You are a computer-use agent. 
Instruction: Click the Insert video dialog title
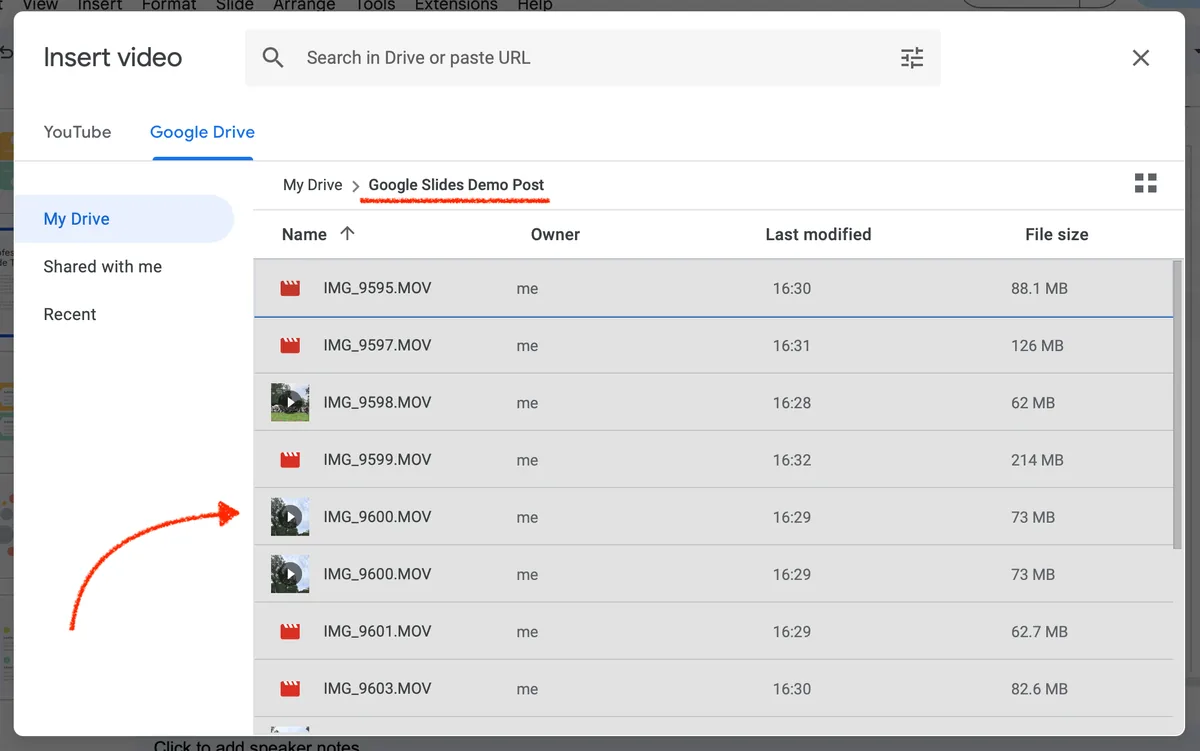[113, 57]
